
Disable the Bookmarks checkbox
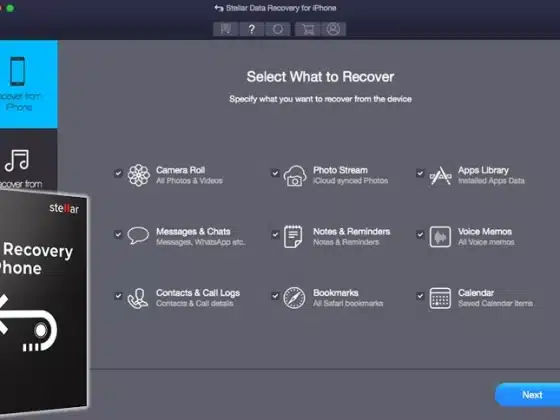275,296
